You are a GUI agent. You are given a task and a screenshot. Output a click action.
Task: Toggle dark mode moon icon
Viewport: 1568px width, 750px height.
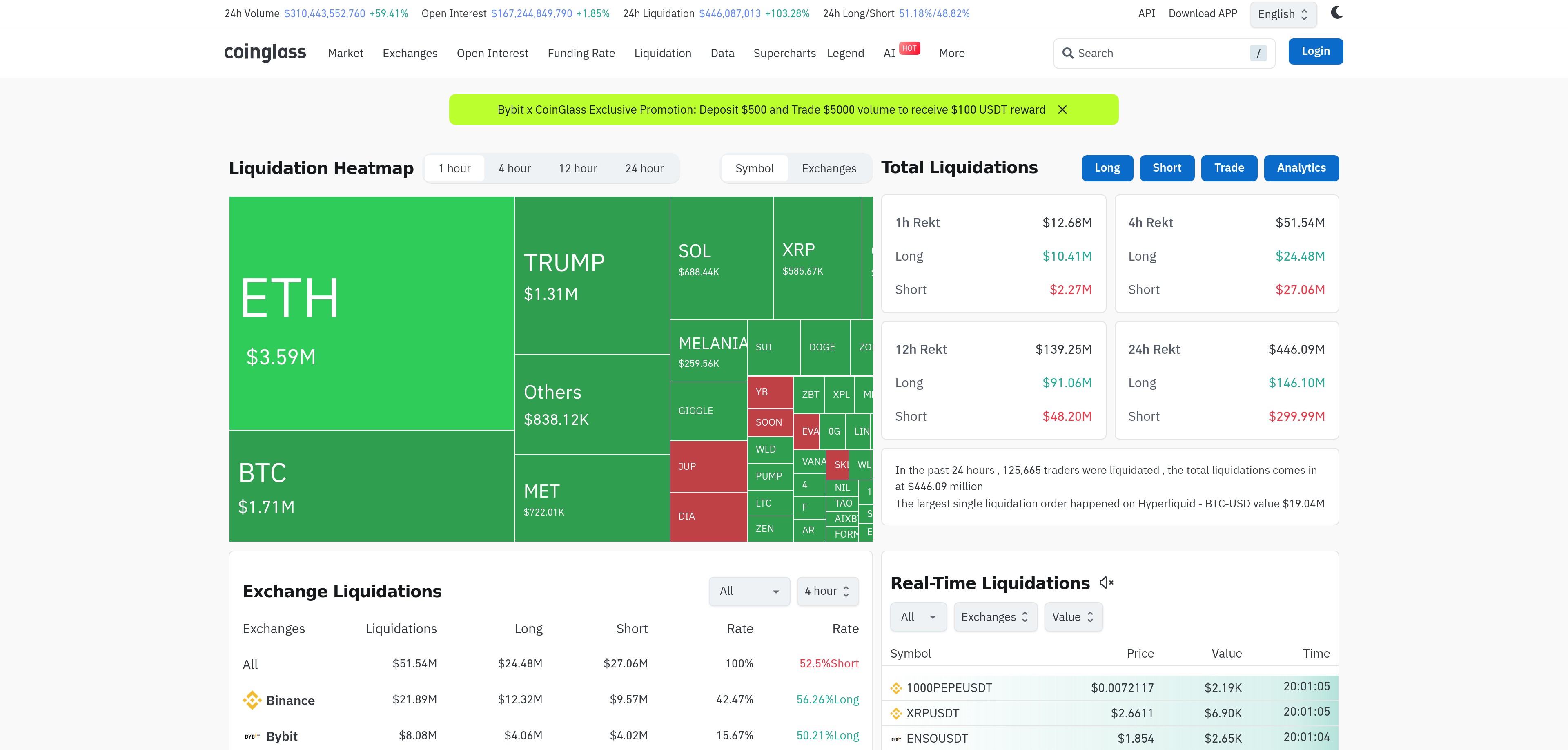tap(1336, 13)
